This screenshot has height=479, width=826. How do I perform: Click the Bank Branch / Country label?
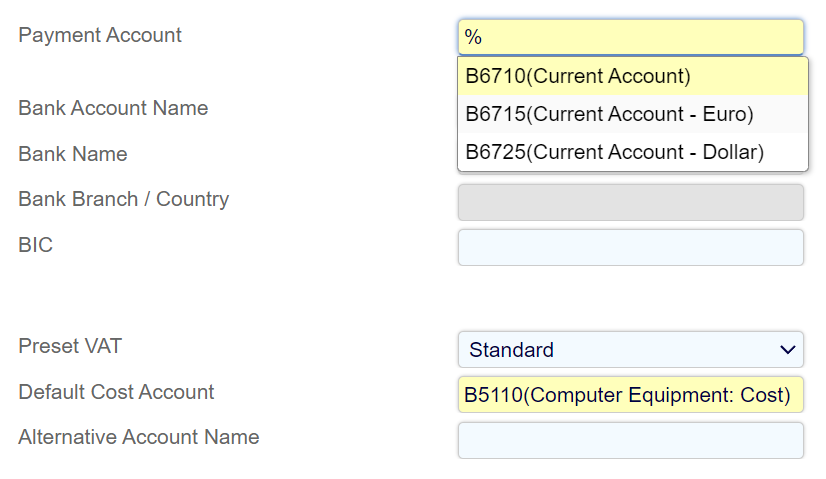(123, 199)
